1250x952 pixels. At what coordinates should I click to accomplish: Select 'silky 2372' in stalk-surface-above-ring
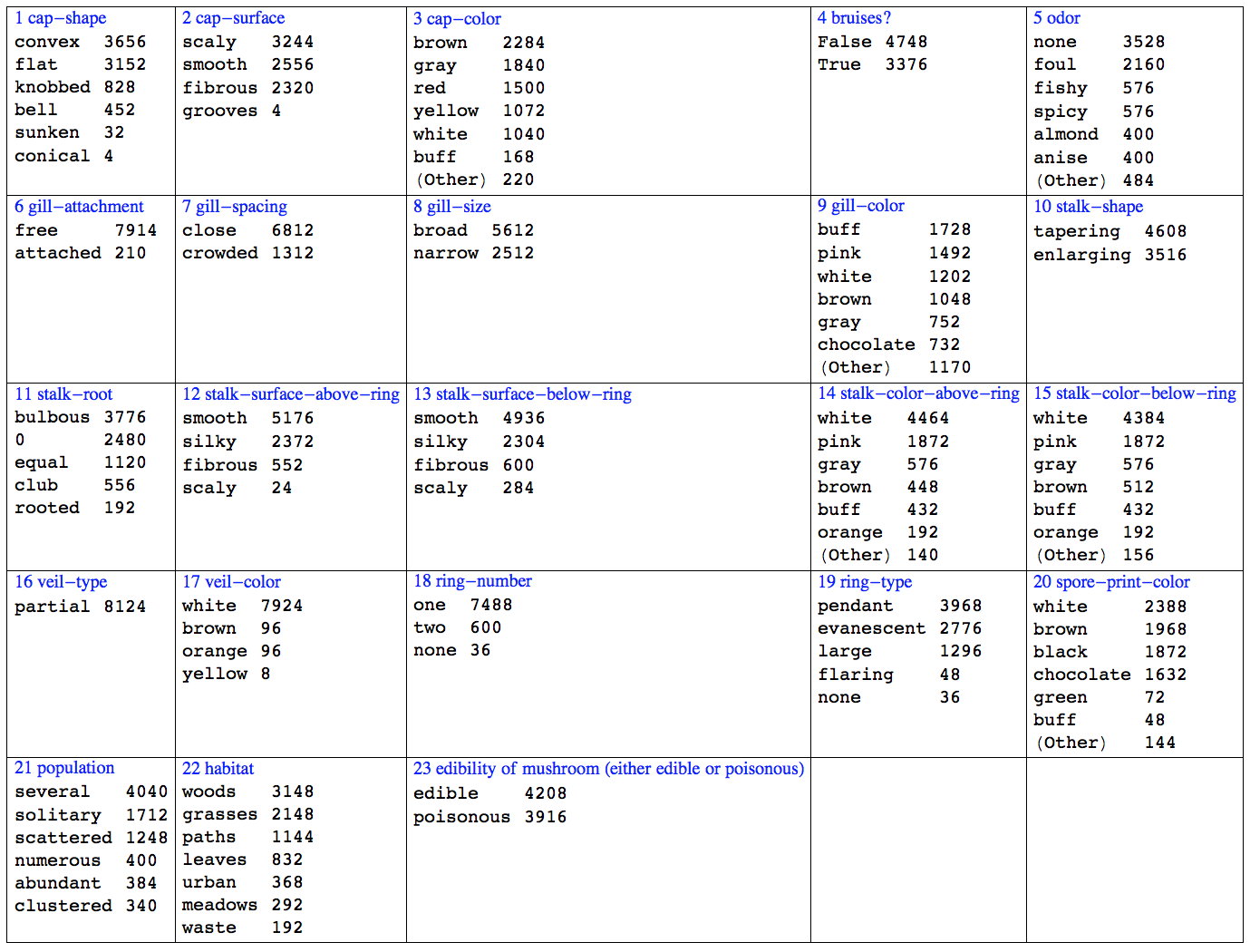(247, 442)
